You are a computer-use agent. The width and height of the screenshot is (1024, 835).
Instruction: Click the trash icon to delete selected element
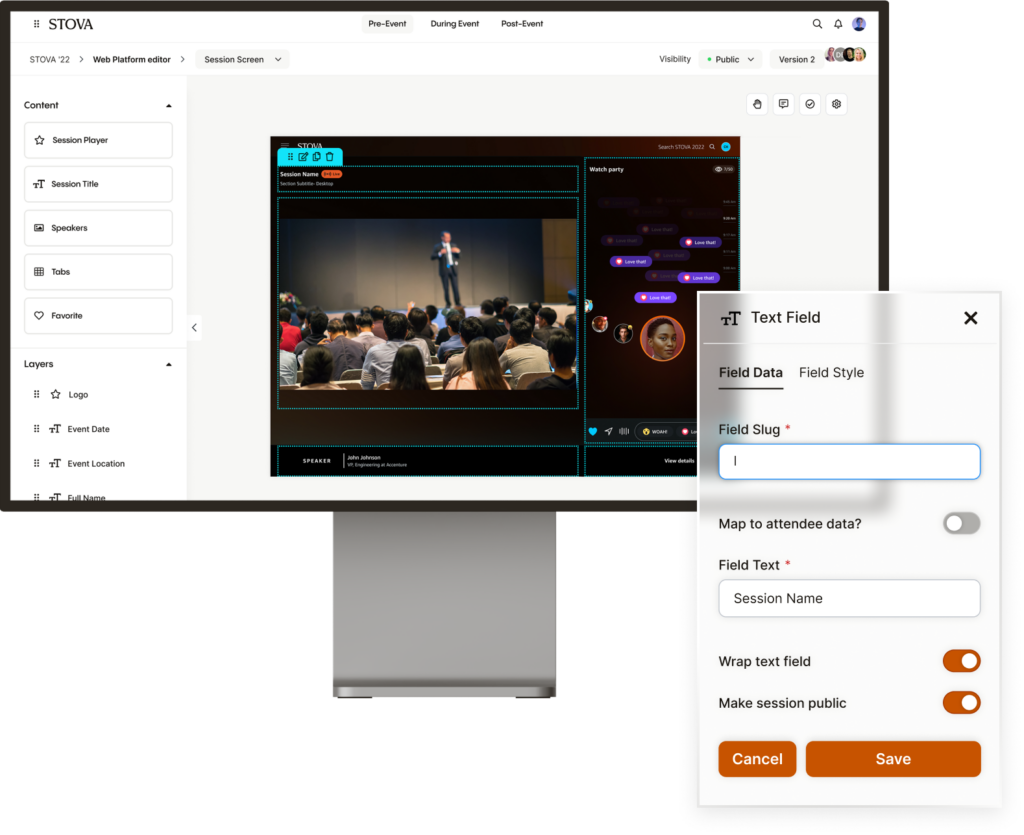(330, 156)
